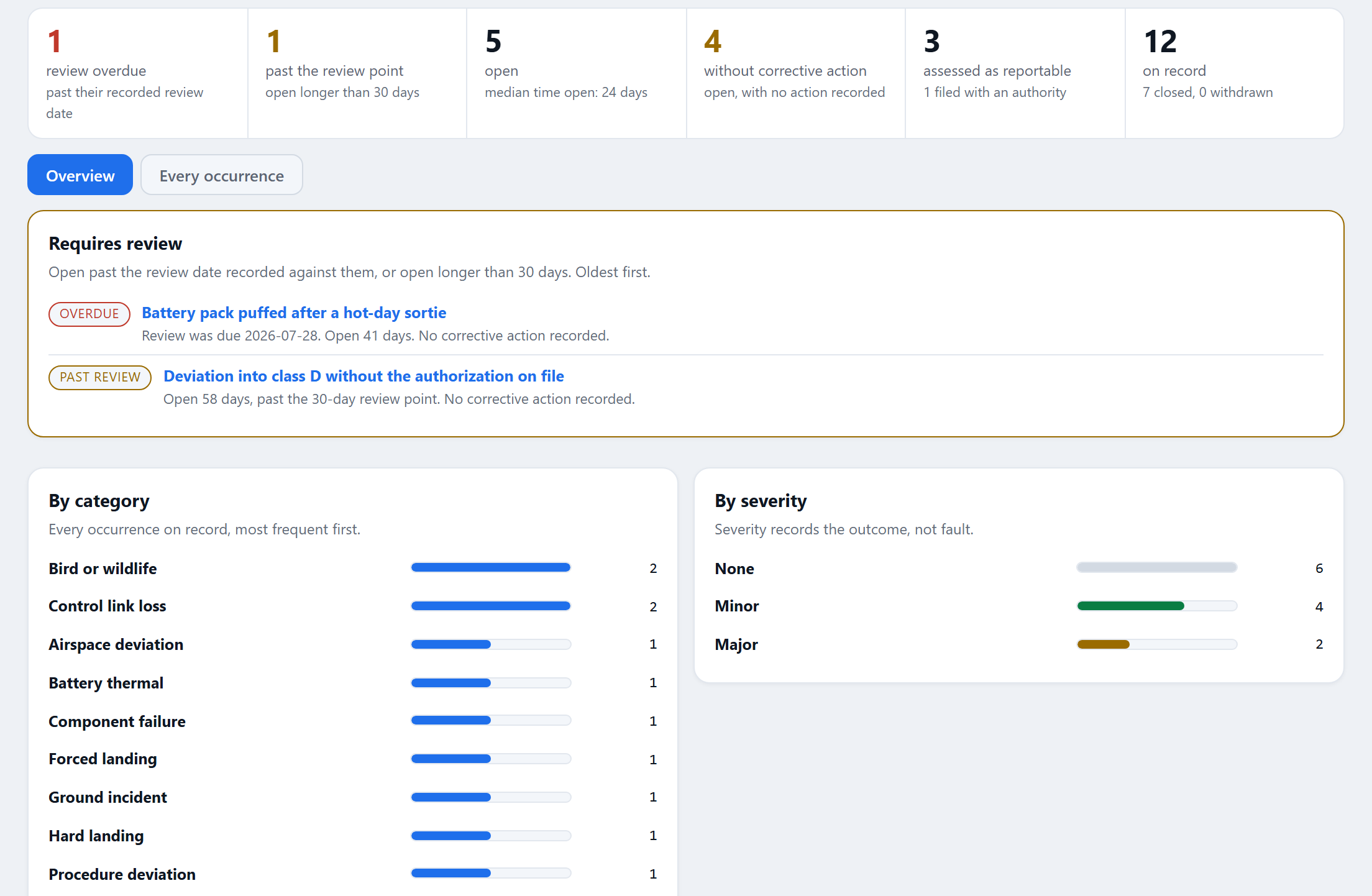Select the None severity label

(x=734, y=569)
